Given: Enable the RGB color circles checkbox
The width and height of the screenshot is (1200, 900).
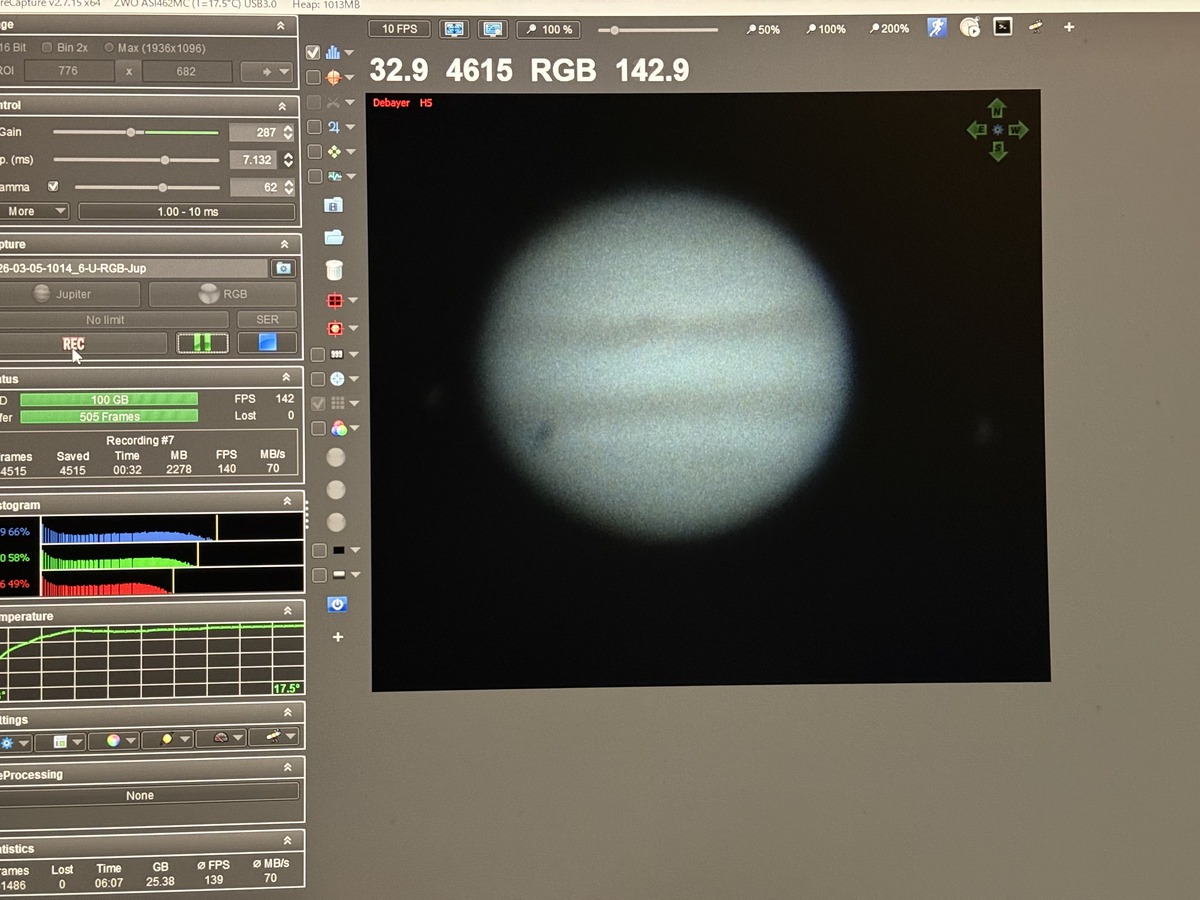Looking at the screenshot, I should coord(319,428).
